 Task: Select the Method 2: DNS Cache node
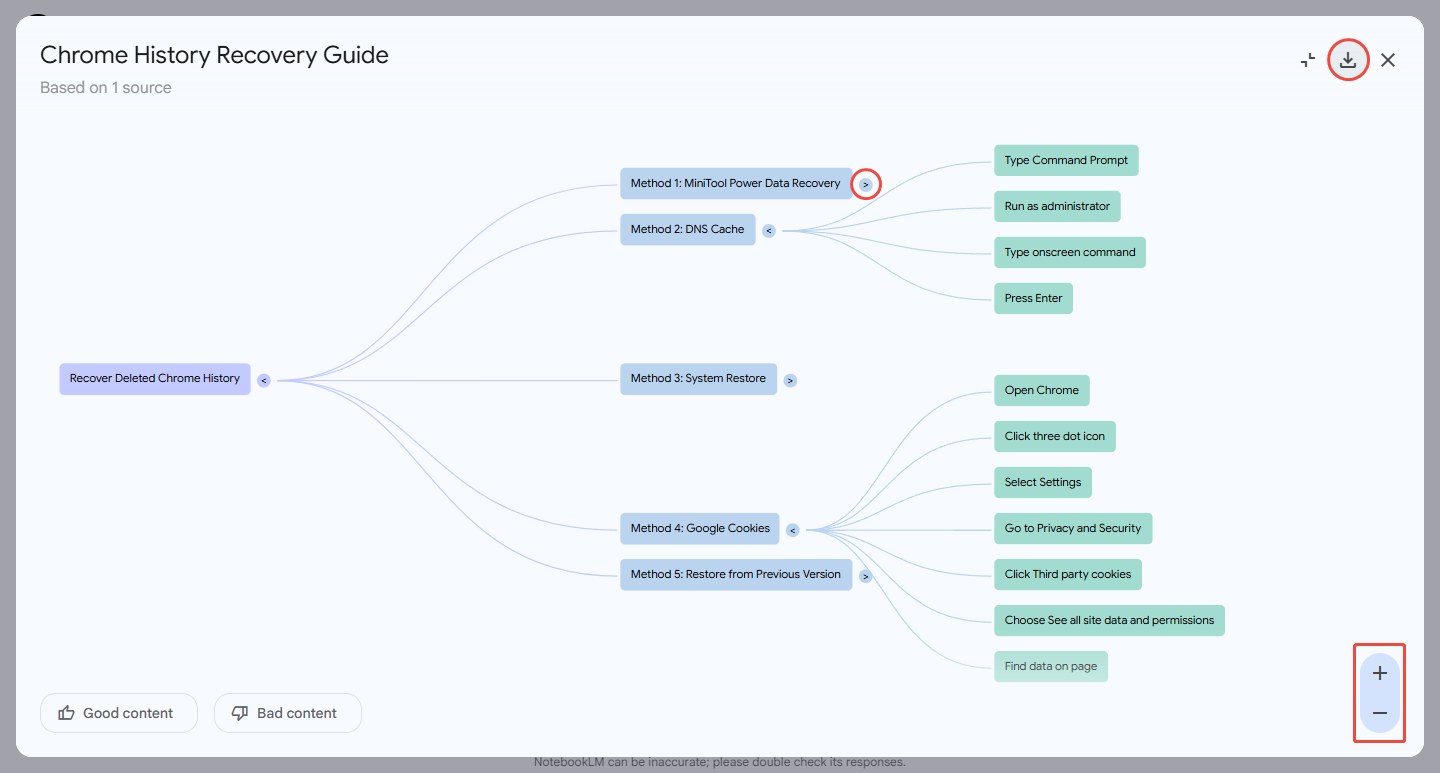pyautogui.click(x=688, y=229)
